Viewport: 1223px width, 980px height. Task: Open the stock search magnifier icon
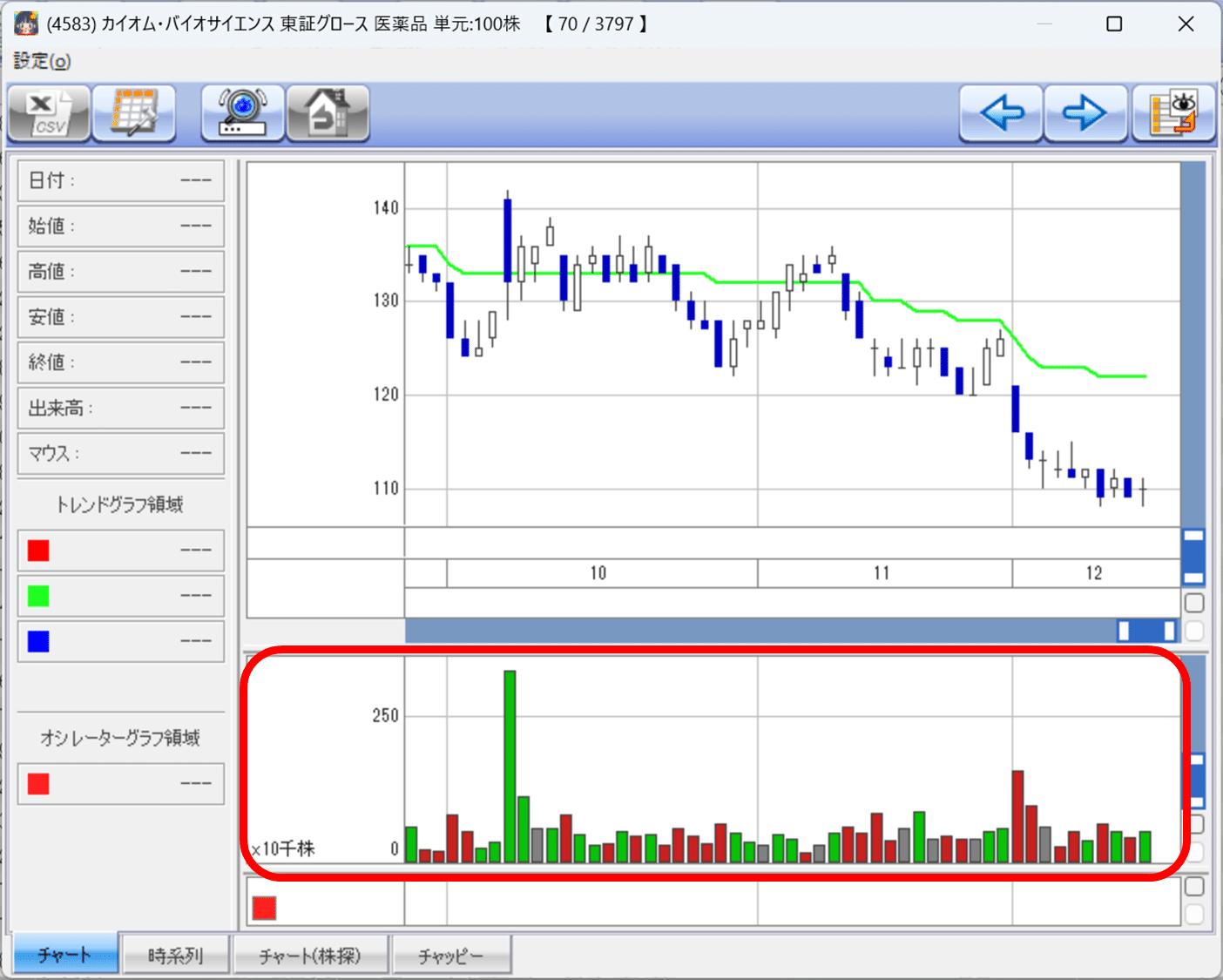coord(243,112)
